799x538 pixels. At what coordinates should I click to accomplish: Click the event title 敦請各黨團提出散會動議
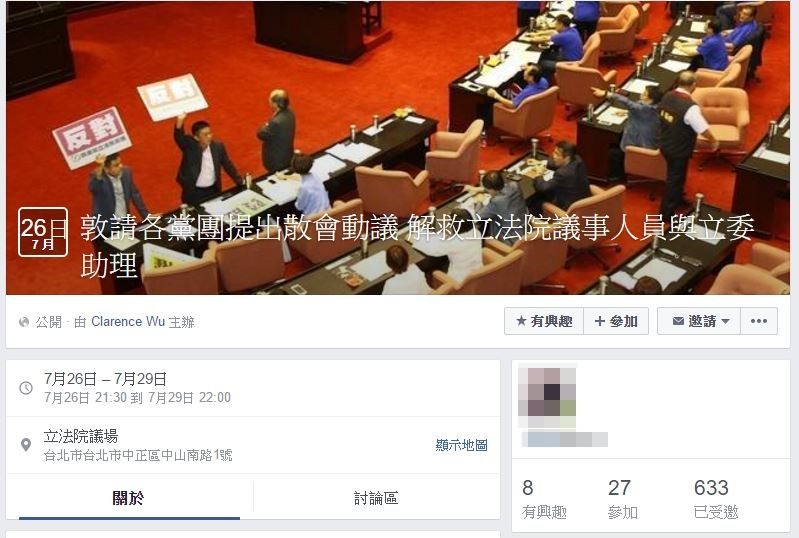[x=239, y=227]
